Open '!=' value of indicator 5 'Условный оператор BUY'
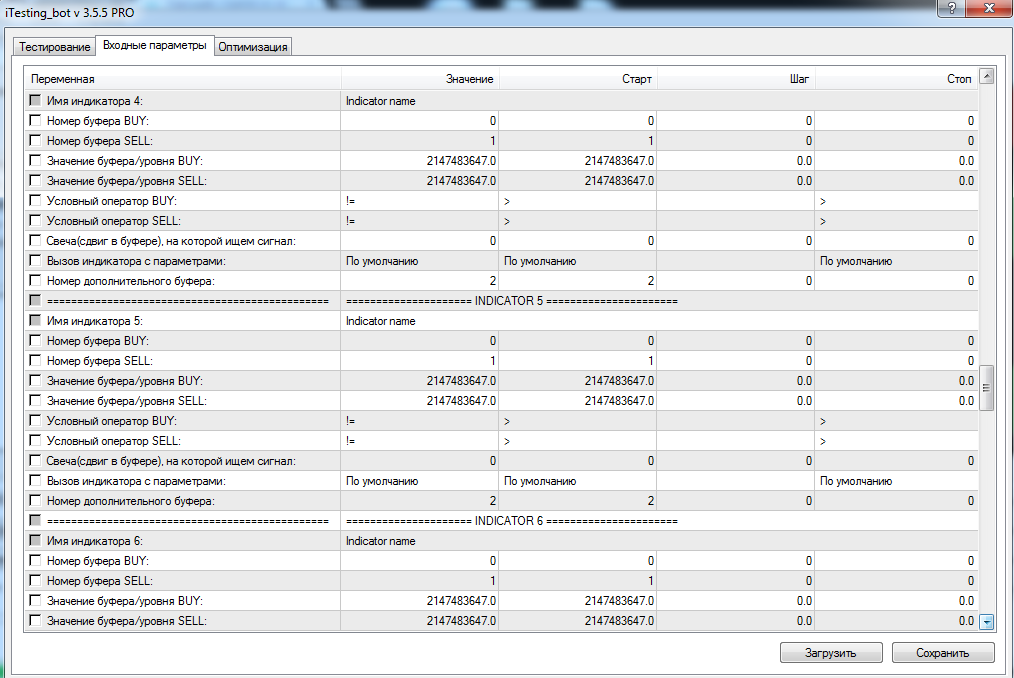 351,421
